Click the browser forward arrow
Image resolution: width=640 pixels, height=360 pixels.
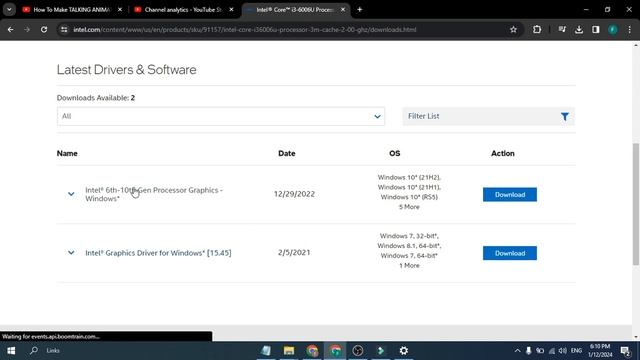[27, 29]
